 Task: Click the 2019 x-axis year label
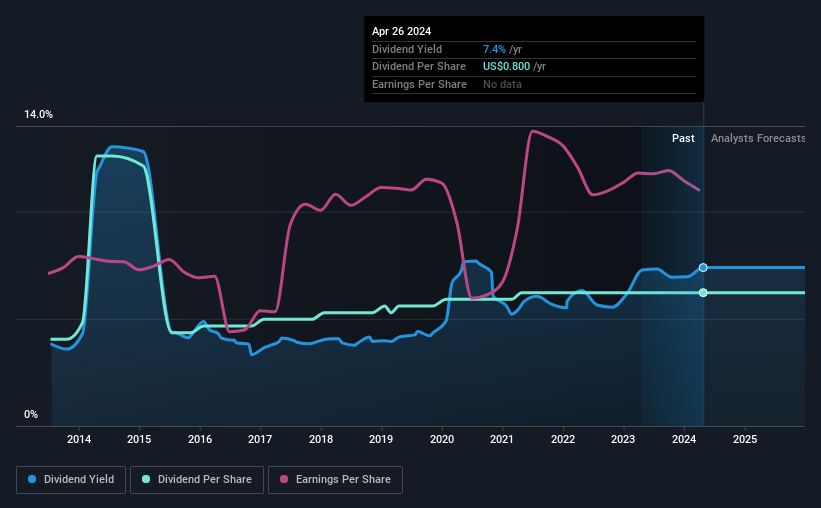(x=381, y=439)
